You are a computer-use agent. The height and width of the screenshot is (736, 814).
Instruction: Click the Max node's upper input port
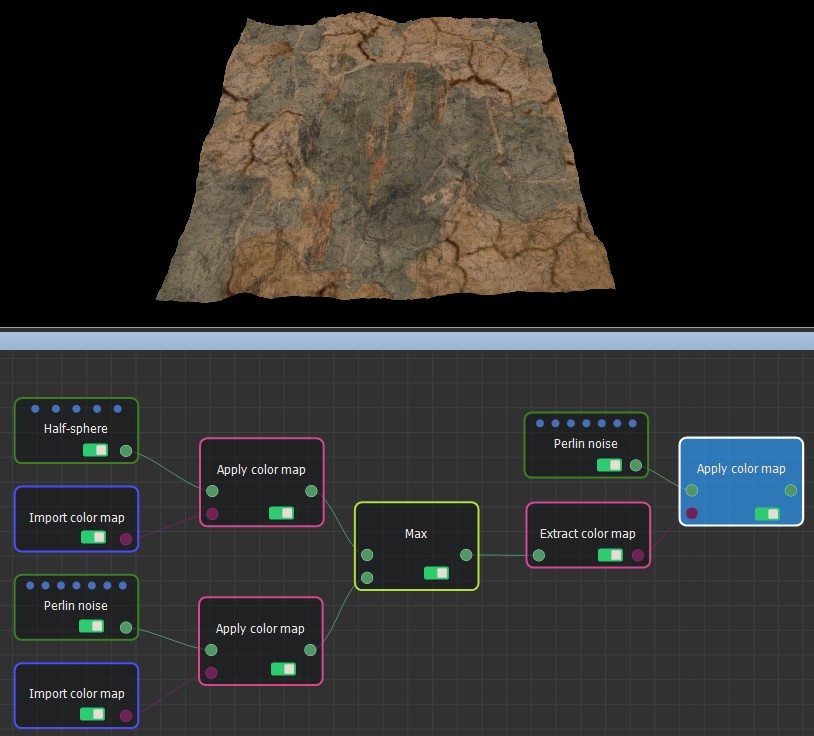[x=367, y=555]
